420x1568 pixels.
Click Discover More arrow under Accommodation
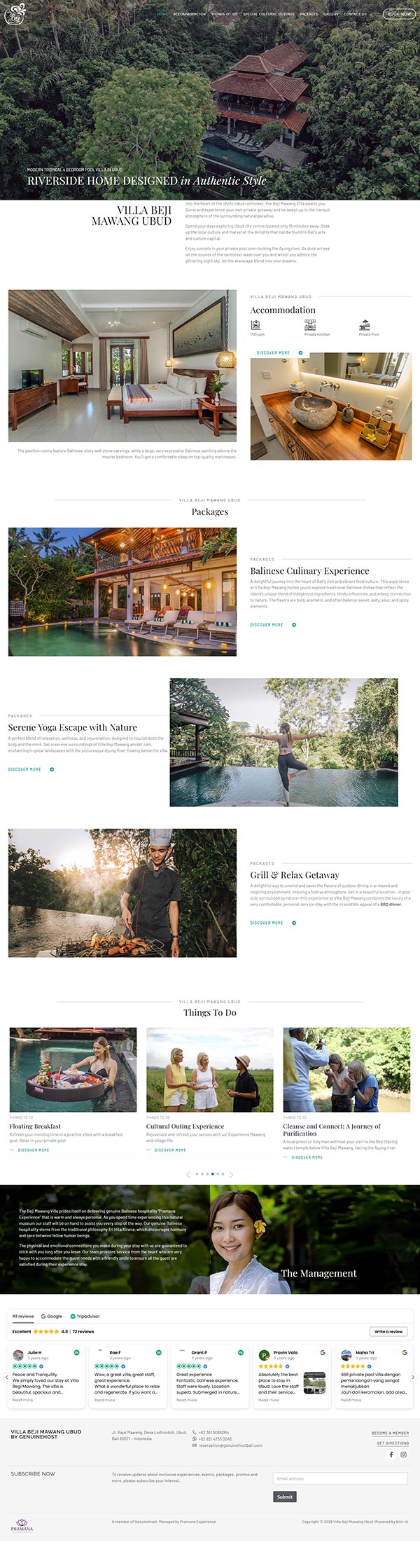click(x=300, y=353)
